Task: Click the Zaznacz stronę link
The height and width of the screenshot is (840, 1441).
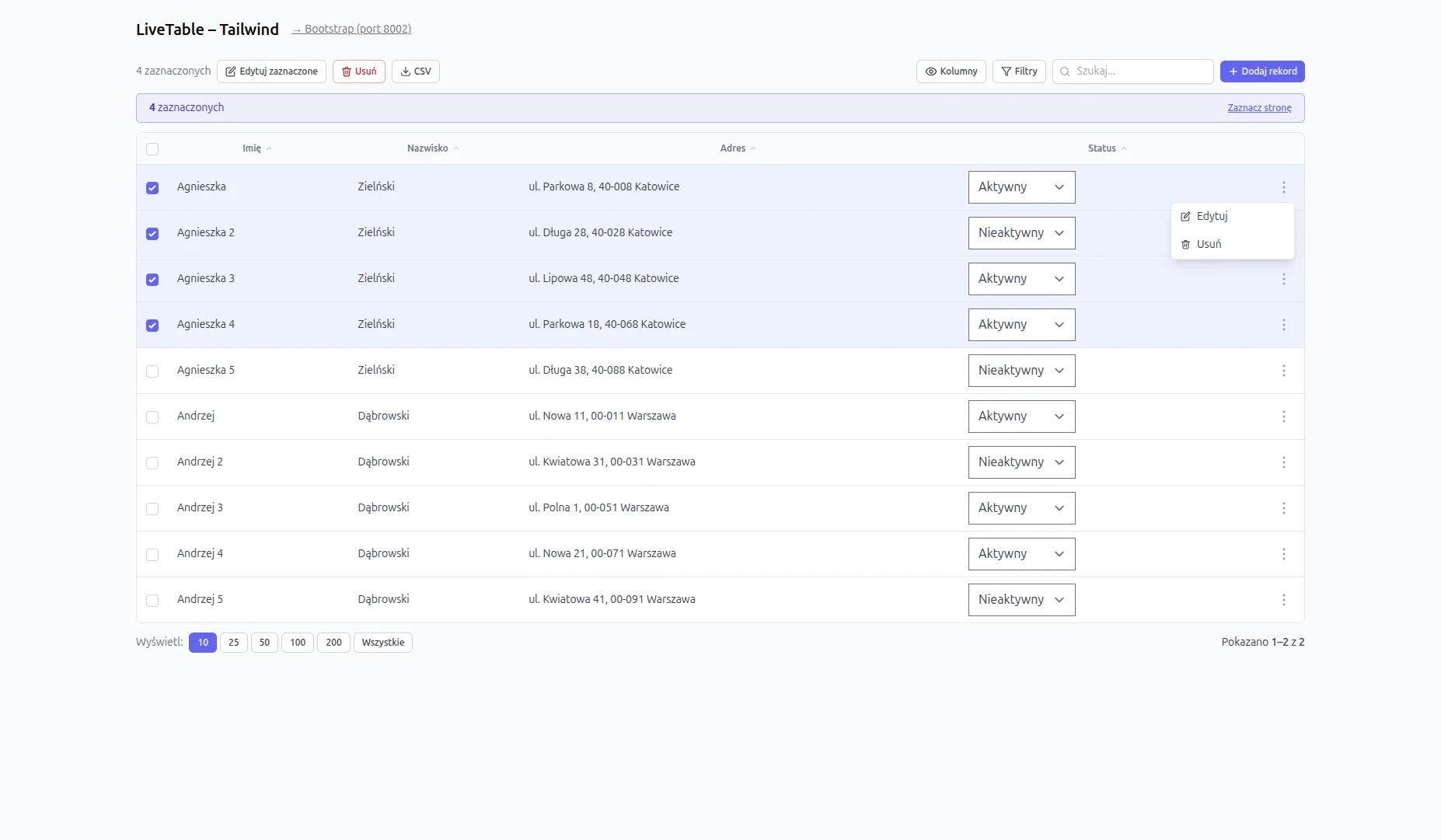Action: tap(1259, 108)
